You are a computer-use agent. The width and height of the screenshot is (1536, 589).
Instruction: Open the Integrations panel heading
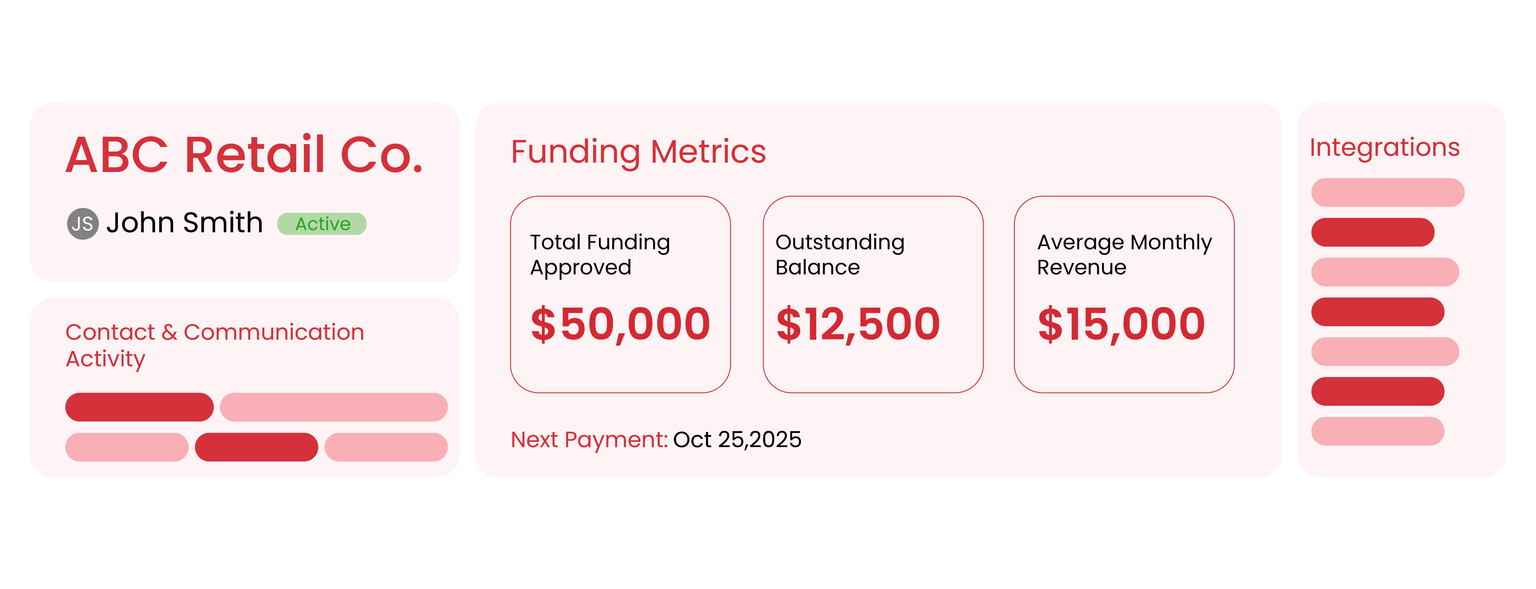click(x=1384, y=148)
